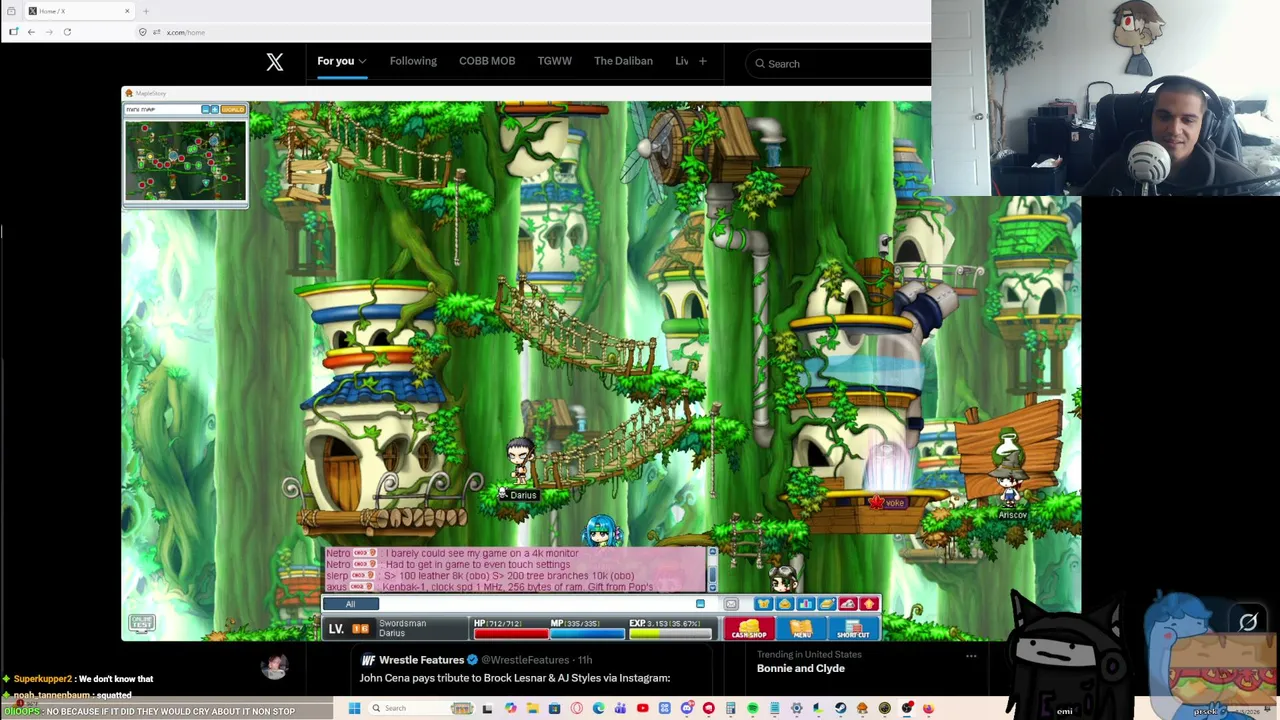Open the Windows Start menu
The height and width of the screenshot is (720, 1280).
(354, 708)
